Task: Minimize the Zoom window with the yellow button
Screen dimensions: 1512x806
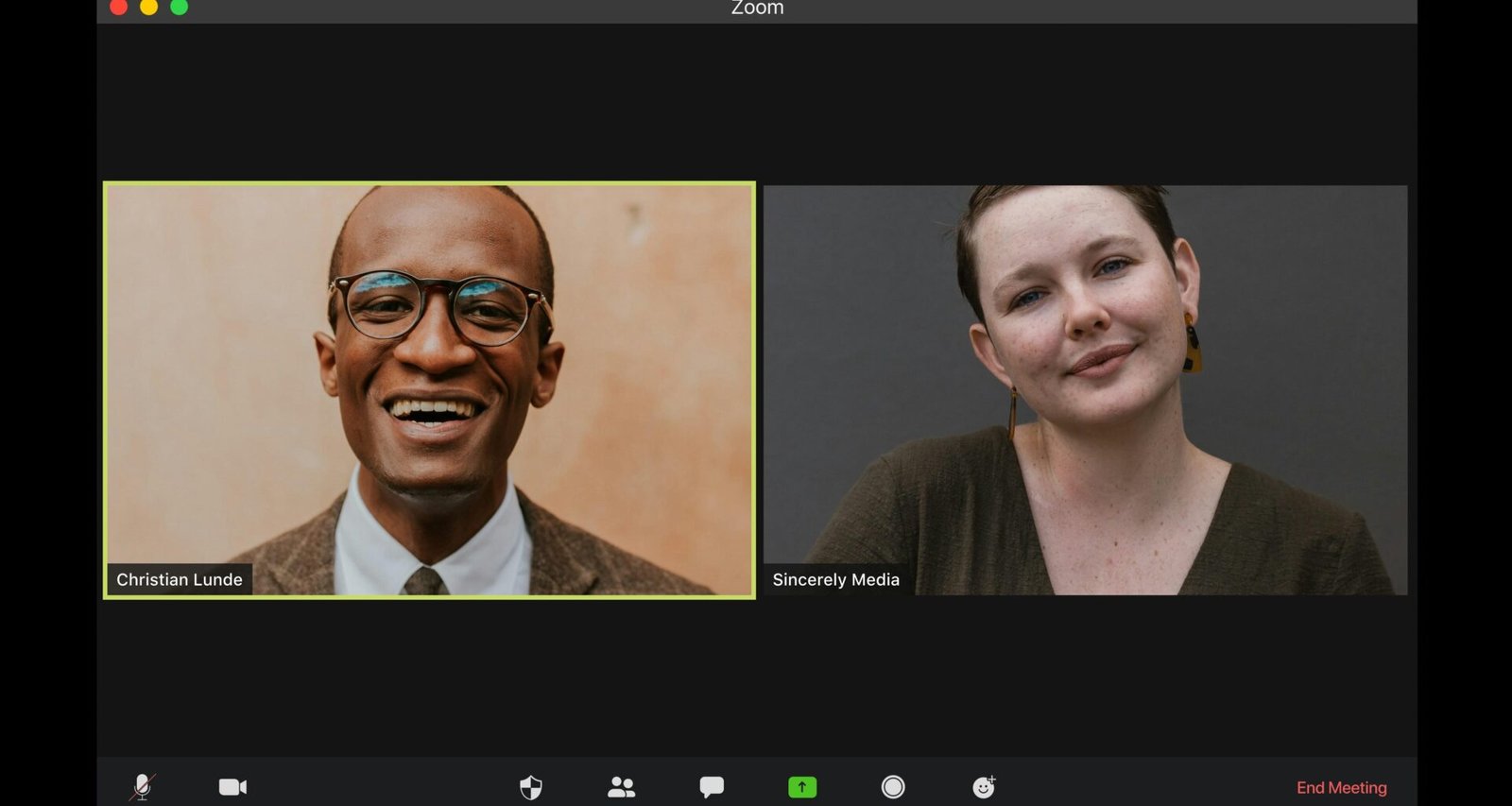Action: pyautogui.click(x=149, y=8)
